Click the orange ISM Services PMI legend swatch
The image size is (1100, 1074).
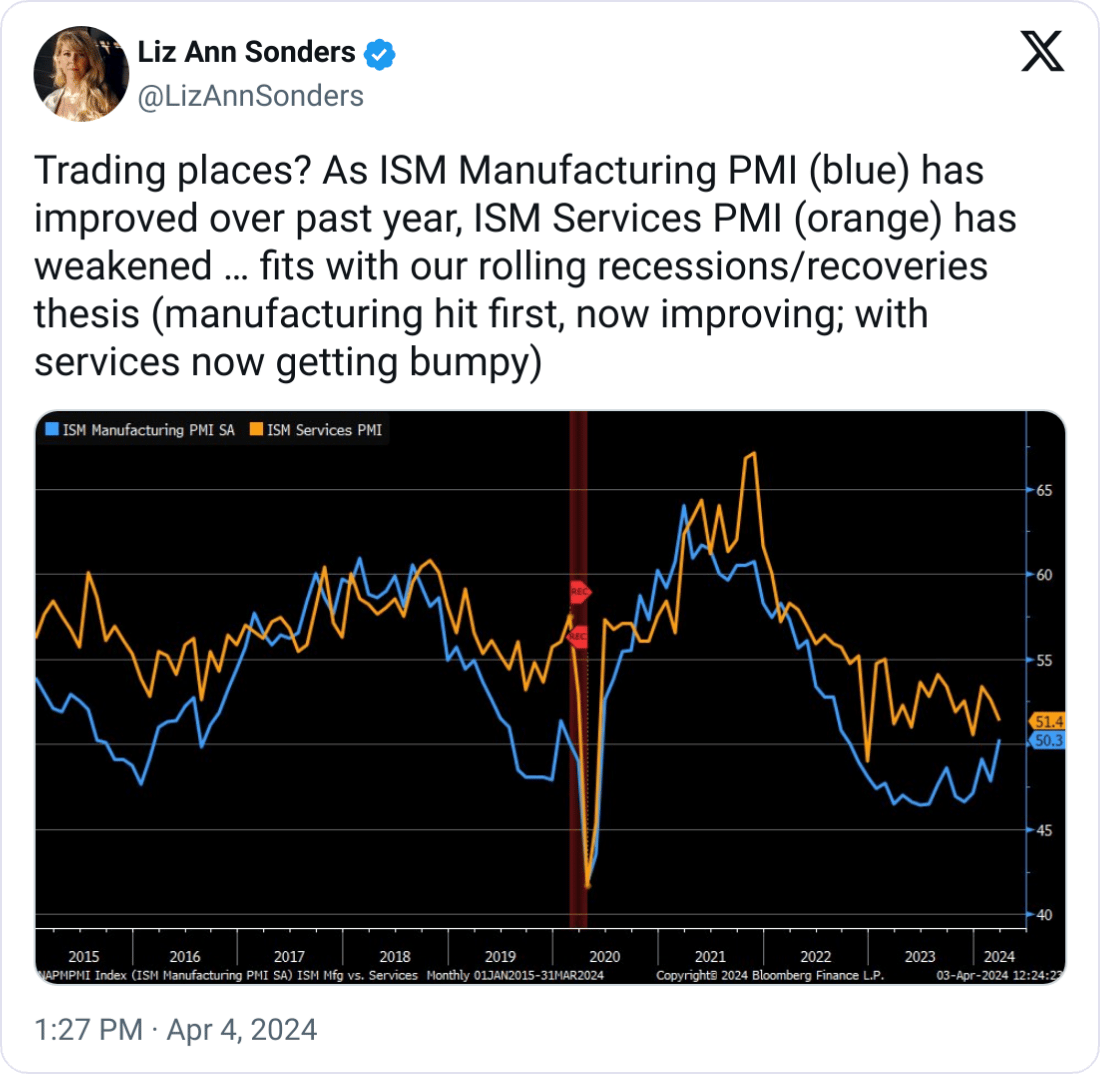click(256, 429)
